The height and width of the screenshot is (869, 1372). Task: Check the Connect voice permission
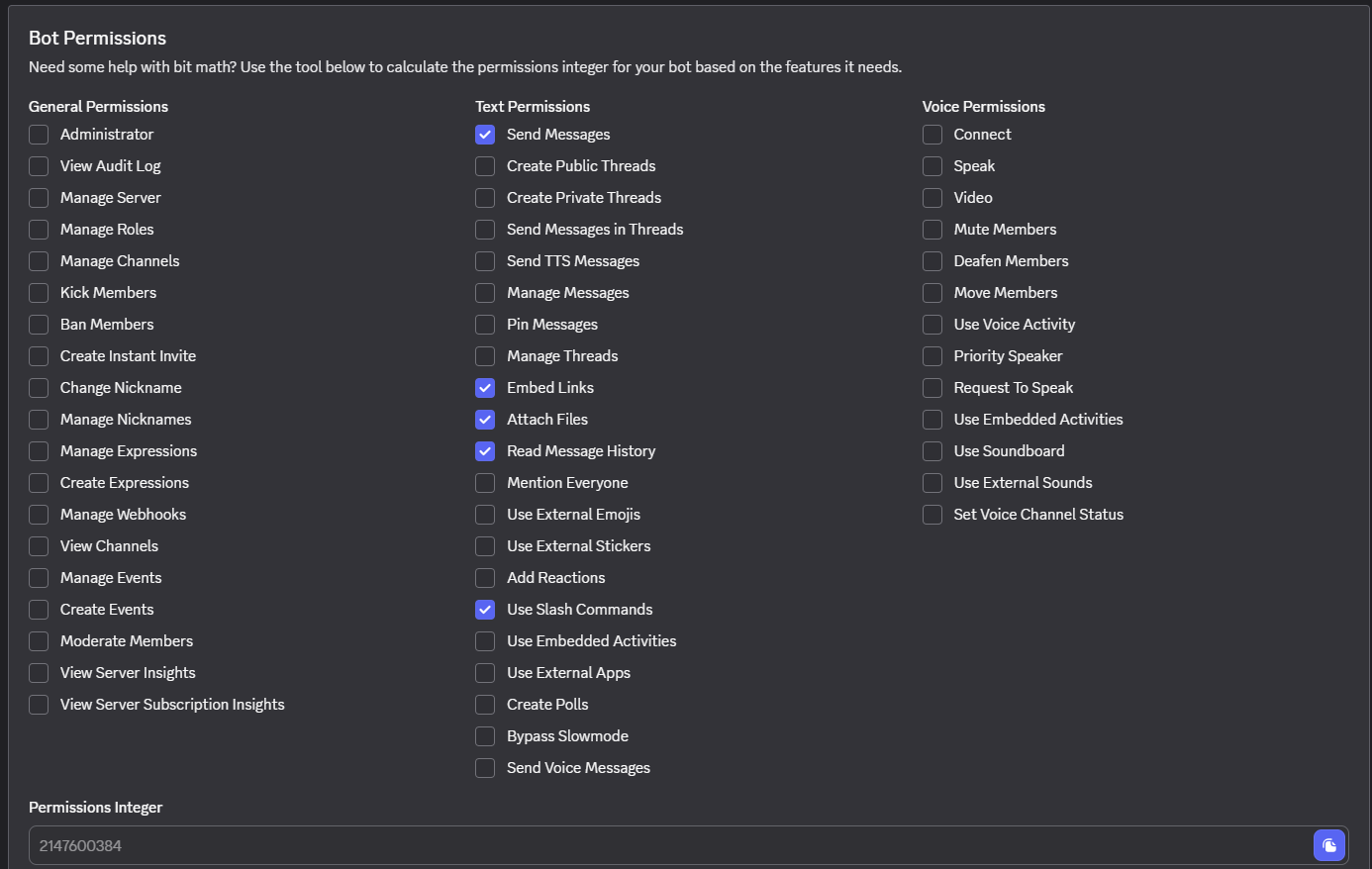pos(932,135)
